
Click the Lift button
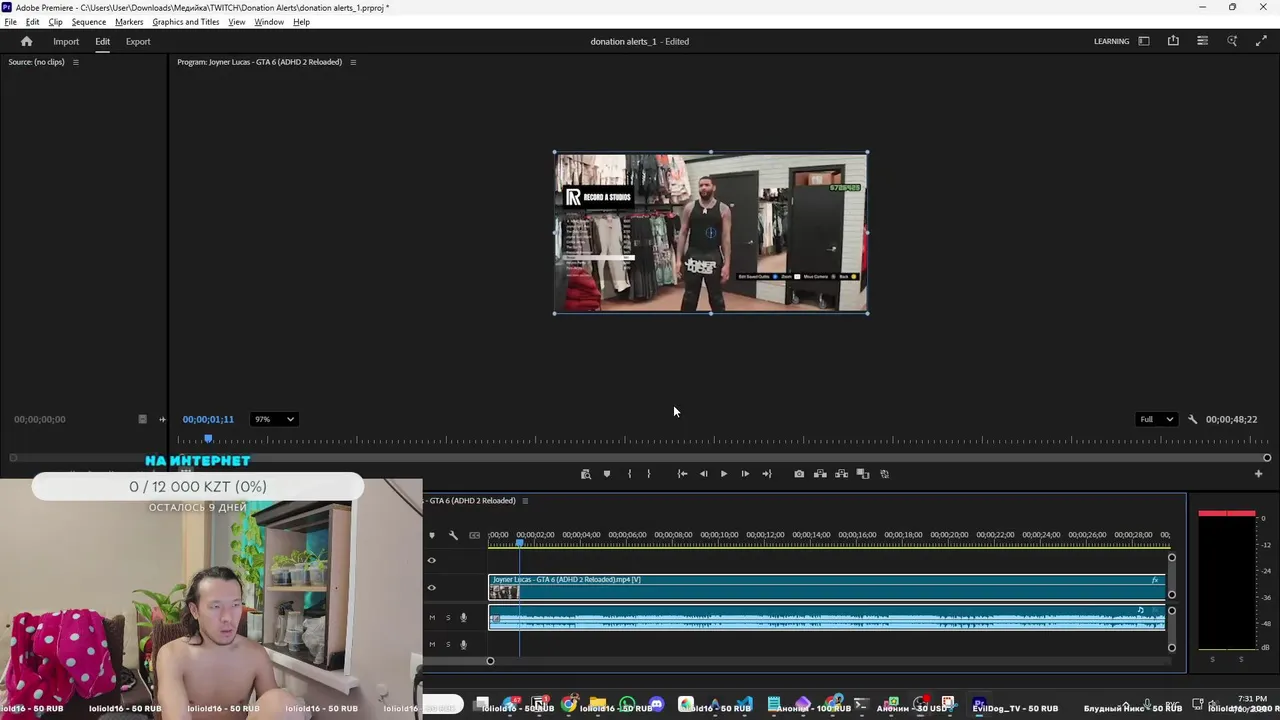click(x=820, y=474)
